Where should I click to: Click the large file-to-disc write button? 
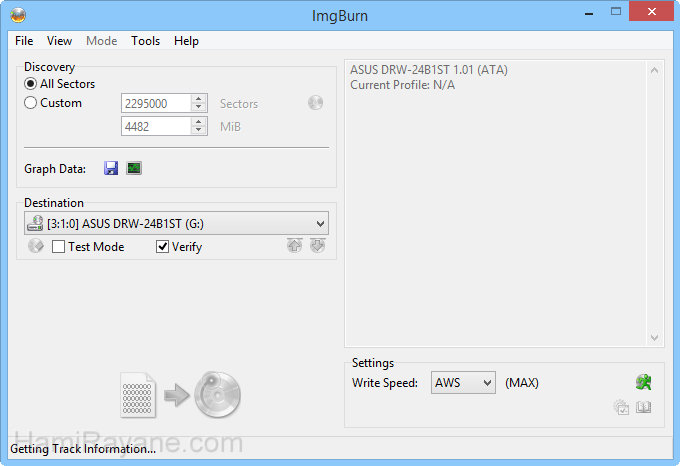[180, 394]
